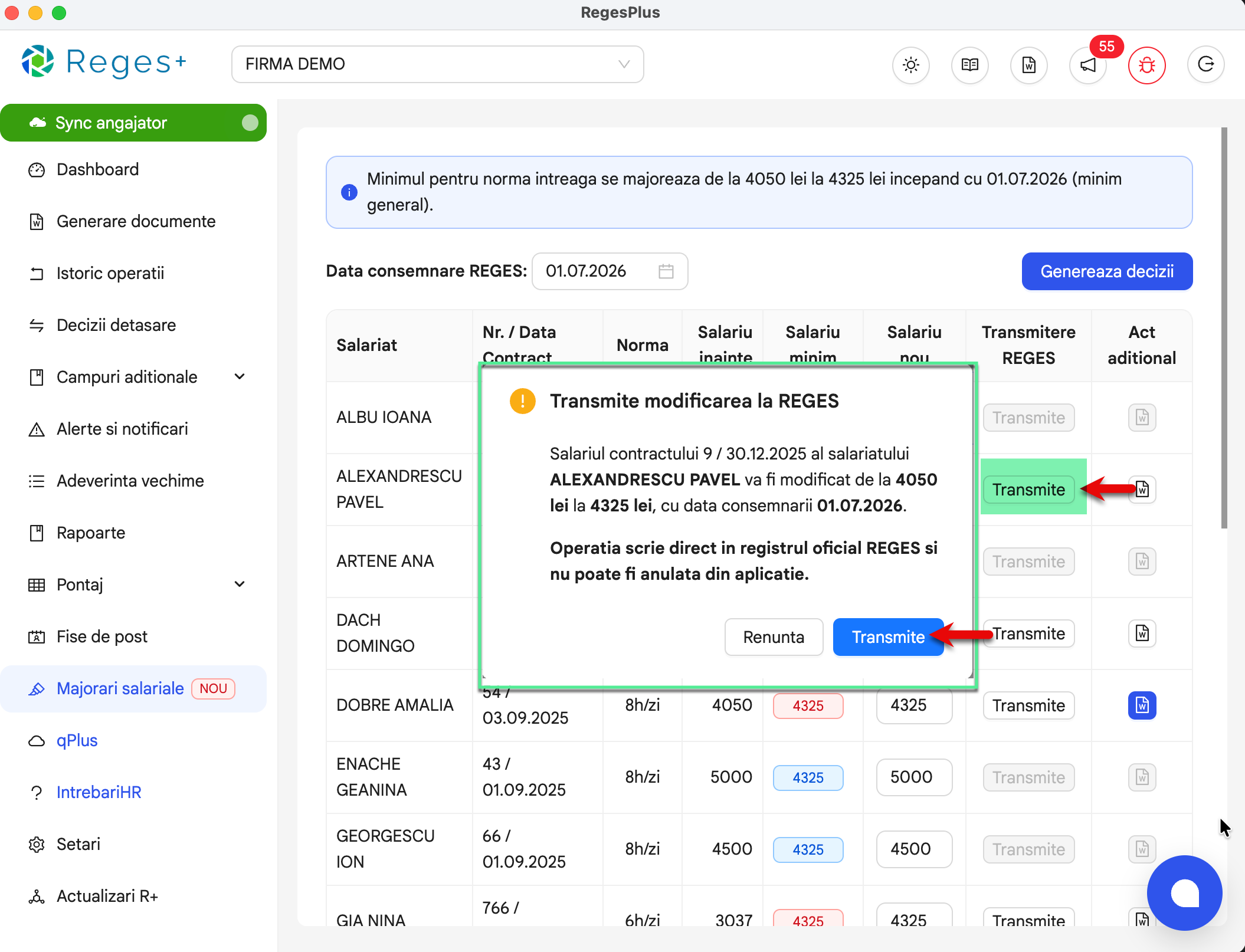Go to Generare documente

point(133,222)
